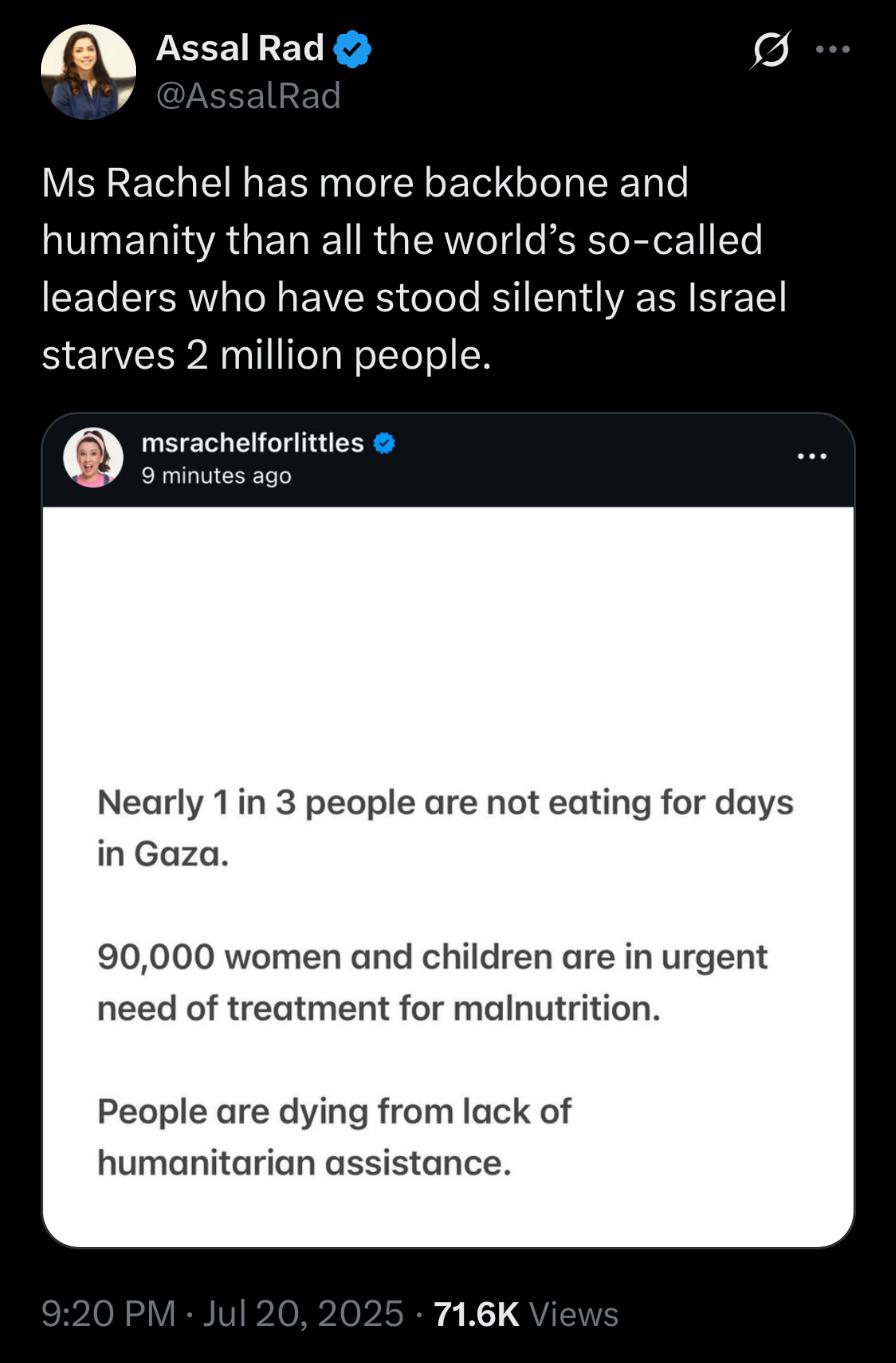The width and height of the screenshot is (896, 1363).
Task: Click the '90,000 women and children' paragraph
Action: coord(432,982)
